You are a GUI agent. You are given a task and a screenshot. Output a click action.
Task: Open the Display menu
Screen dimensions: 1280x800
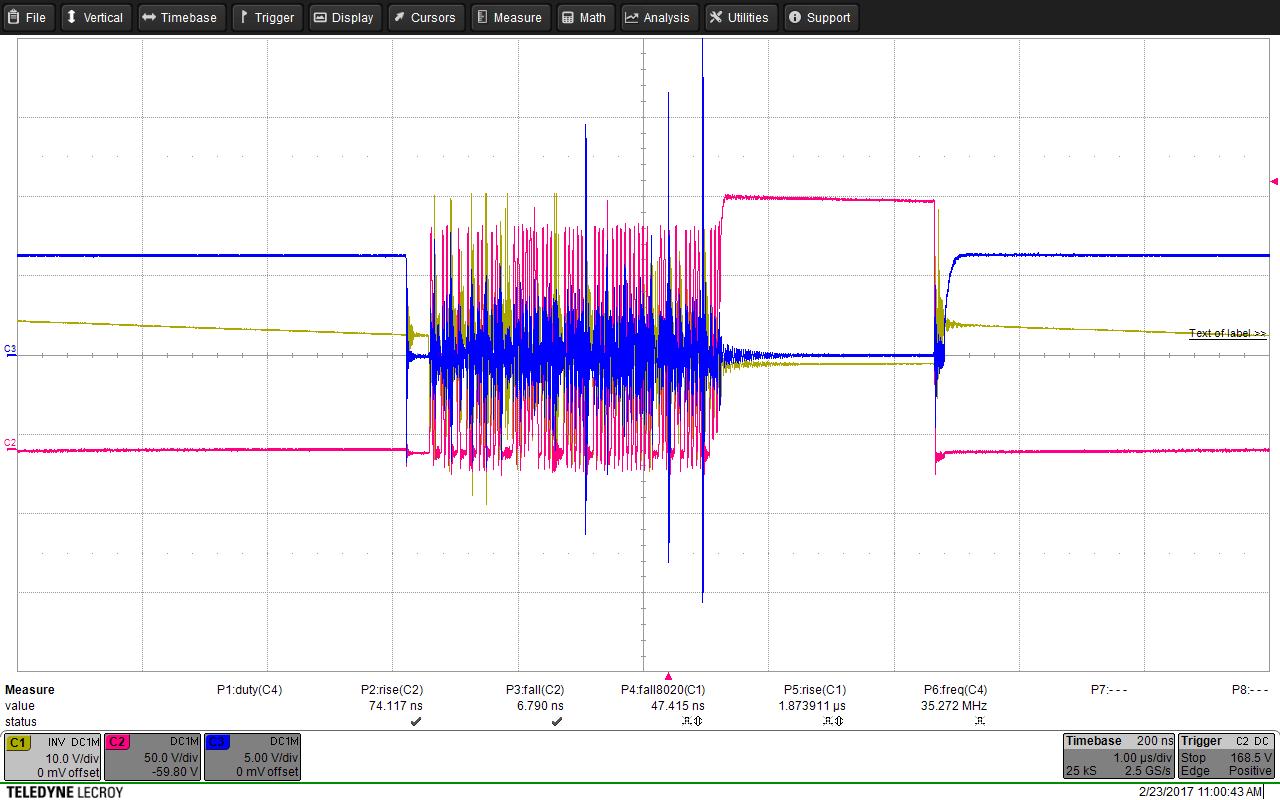coord(344,17)
